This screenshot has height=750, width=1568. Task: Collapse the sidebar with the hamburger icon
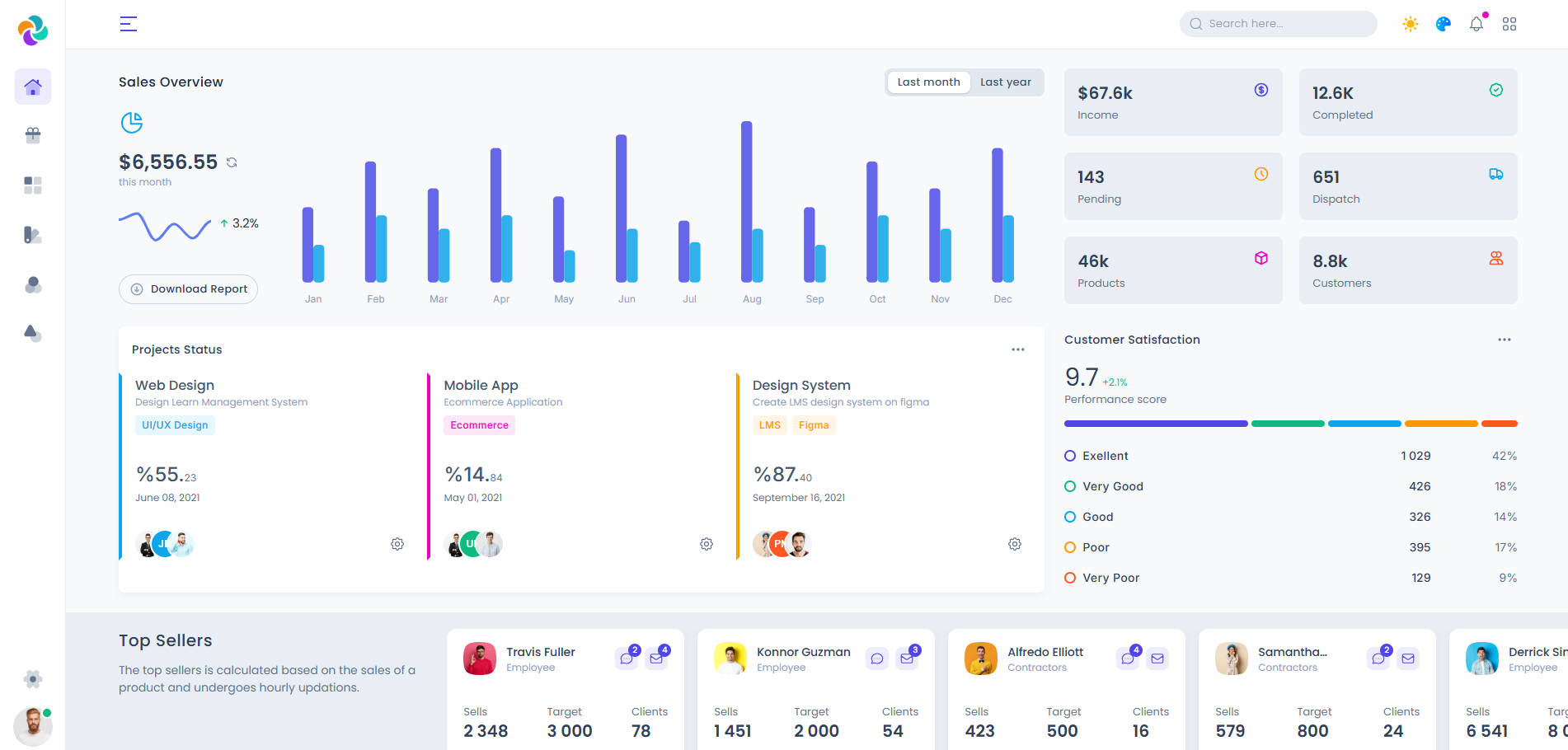[x=129, y=24]
